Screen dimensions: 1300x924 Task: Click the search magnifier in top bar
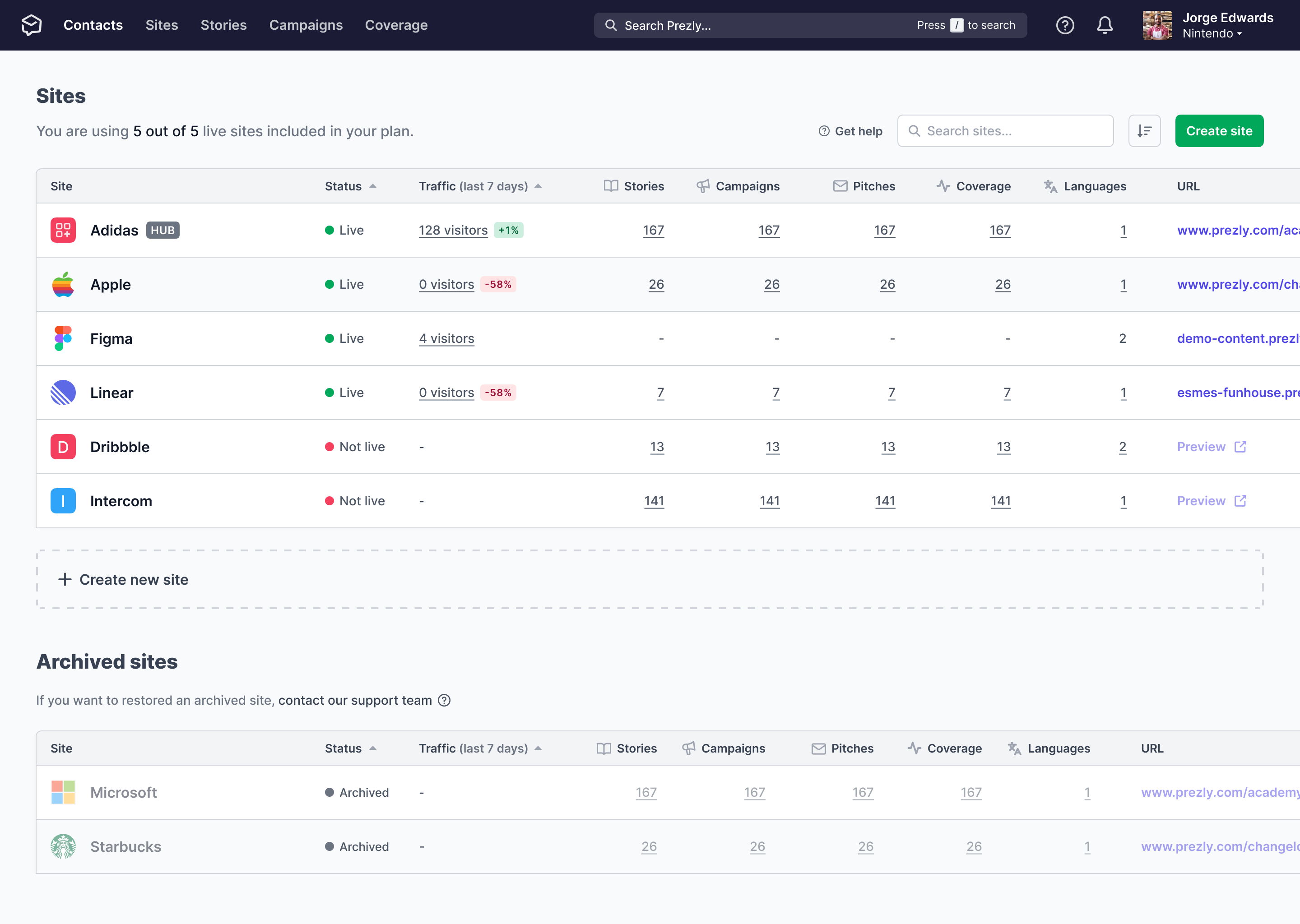tap(611, 25)
